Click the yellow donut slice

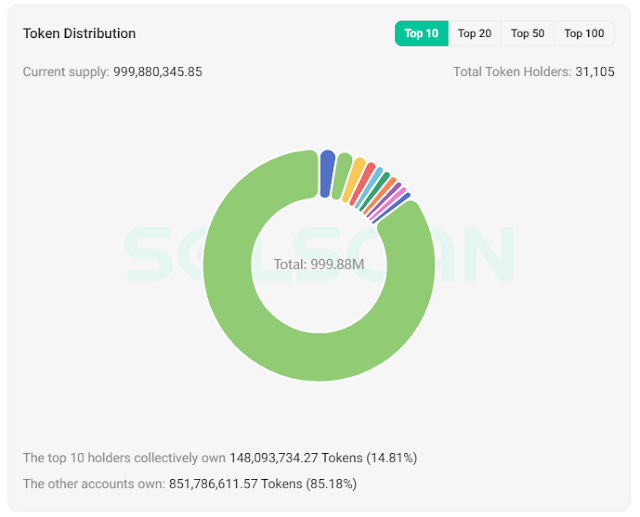(x=353, y=180)
